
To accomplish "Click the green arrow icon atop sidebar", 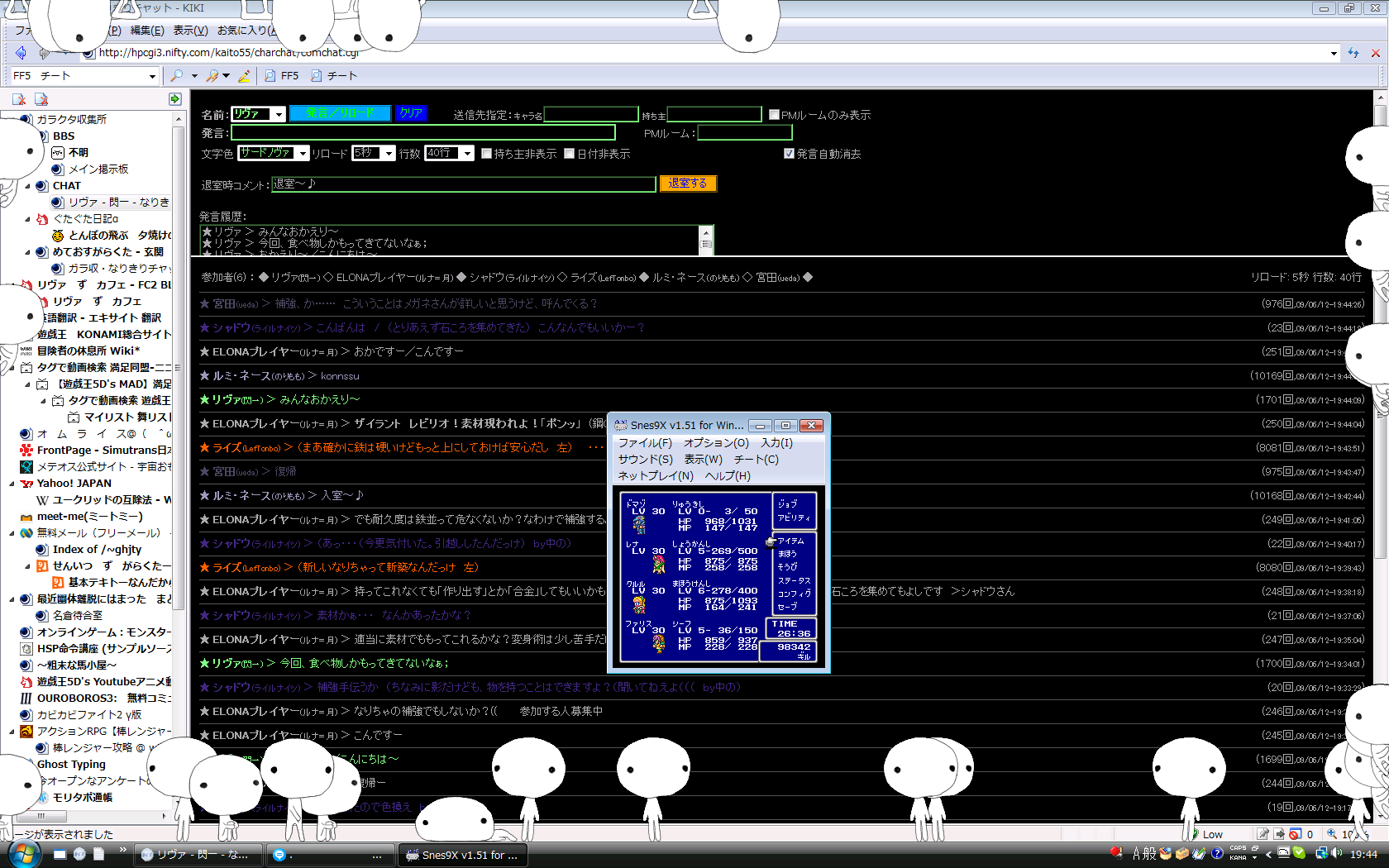I will [174, 99].
